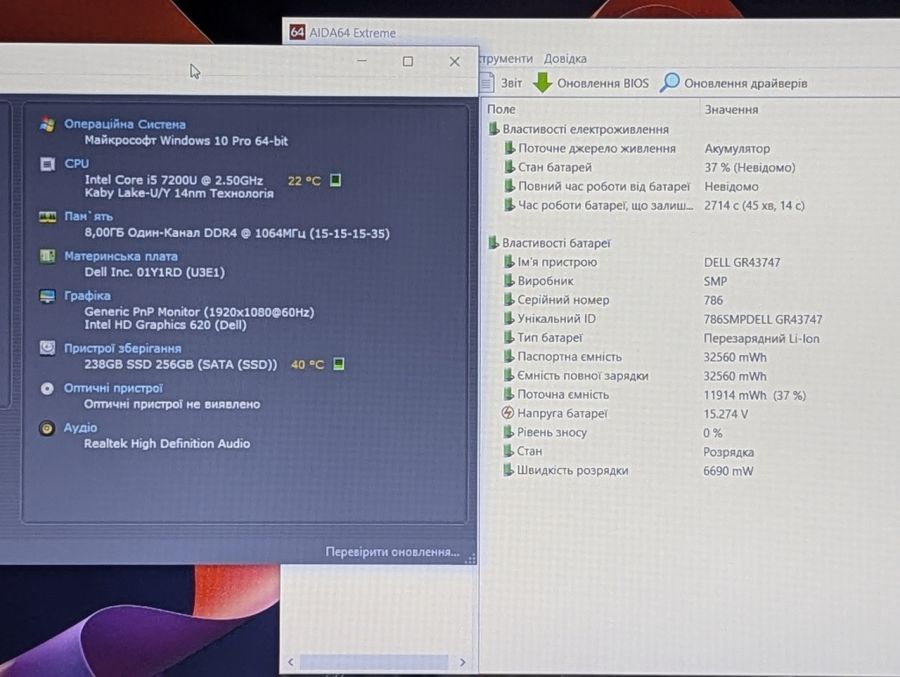Open the Пристрої зберігання section link
Image resolution: width=900 pixels, height=677 pixels.
coord(122,349)
